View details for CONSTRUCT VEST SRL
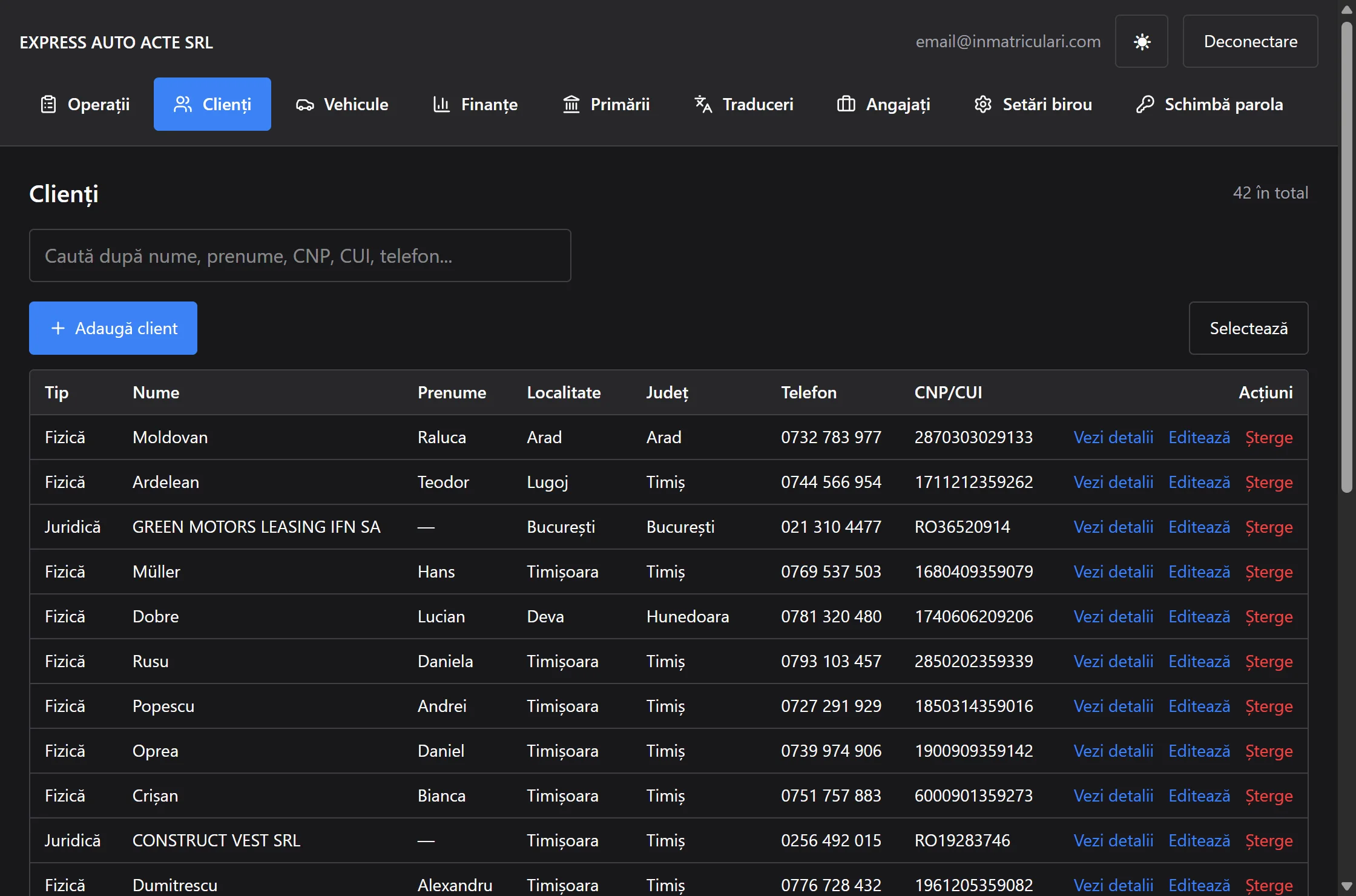1356x896 pixels. [x=1113, y=840]
